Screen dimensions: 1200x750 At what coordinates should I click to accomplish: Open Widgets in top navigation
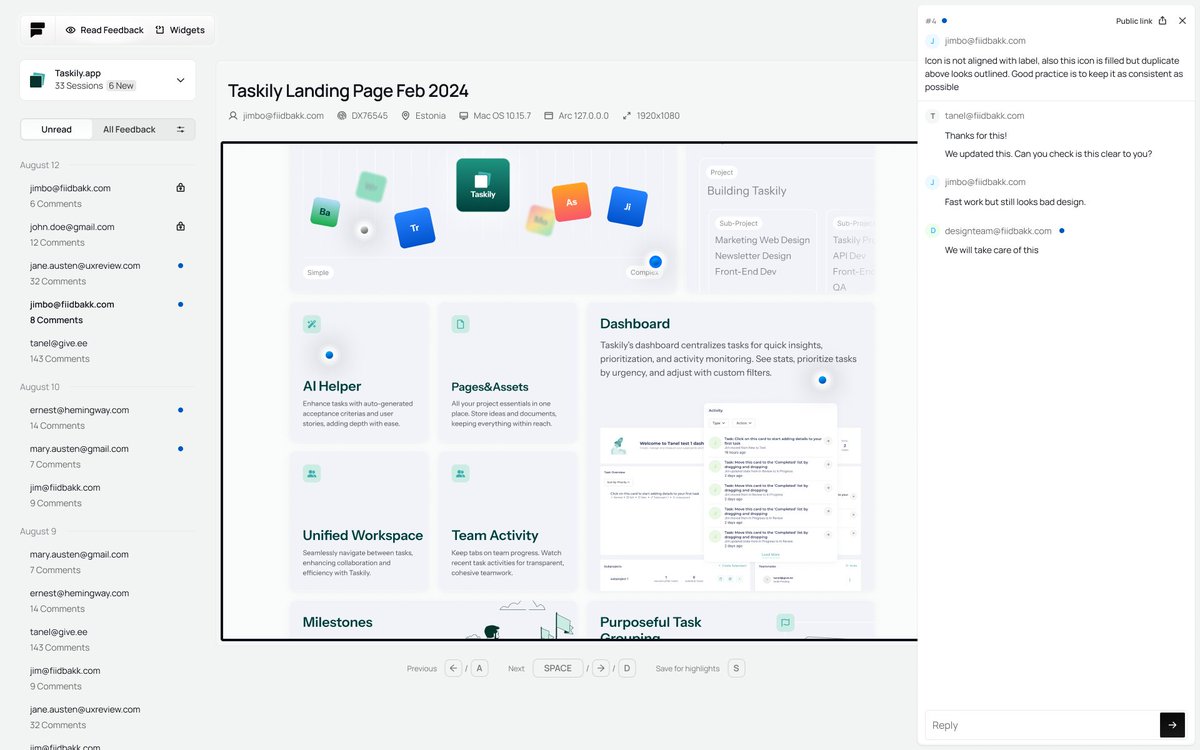pyautogui.click(x=180, y=30)
